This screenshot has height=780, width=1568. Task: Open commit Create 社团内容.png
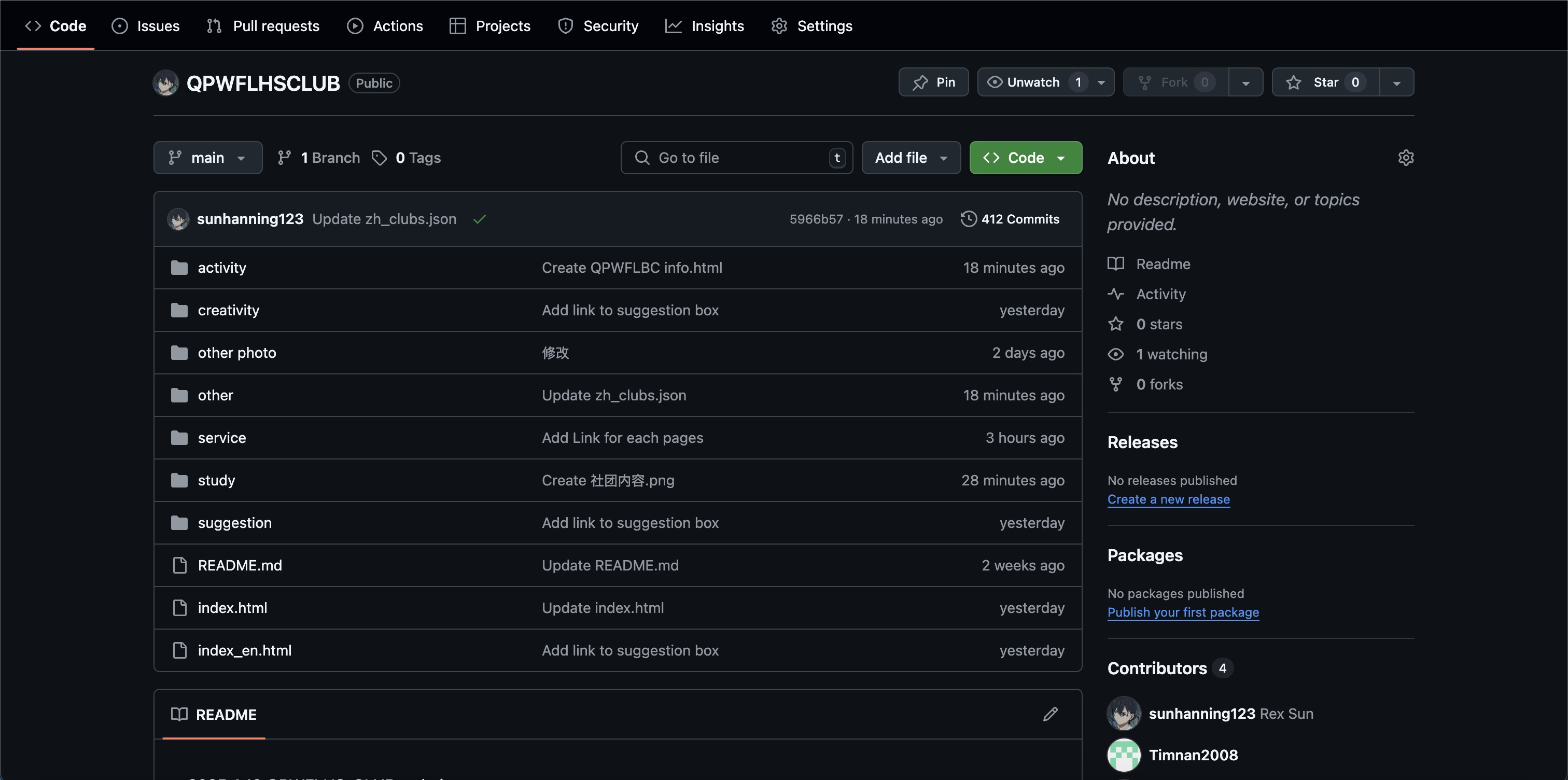click(608, 481)
